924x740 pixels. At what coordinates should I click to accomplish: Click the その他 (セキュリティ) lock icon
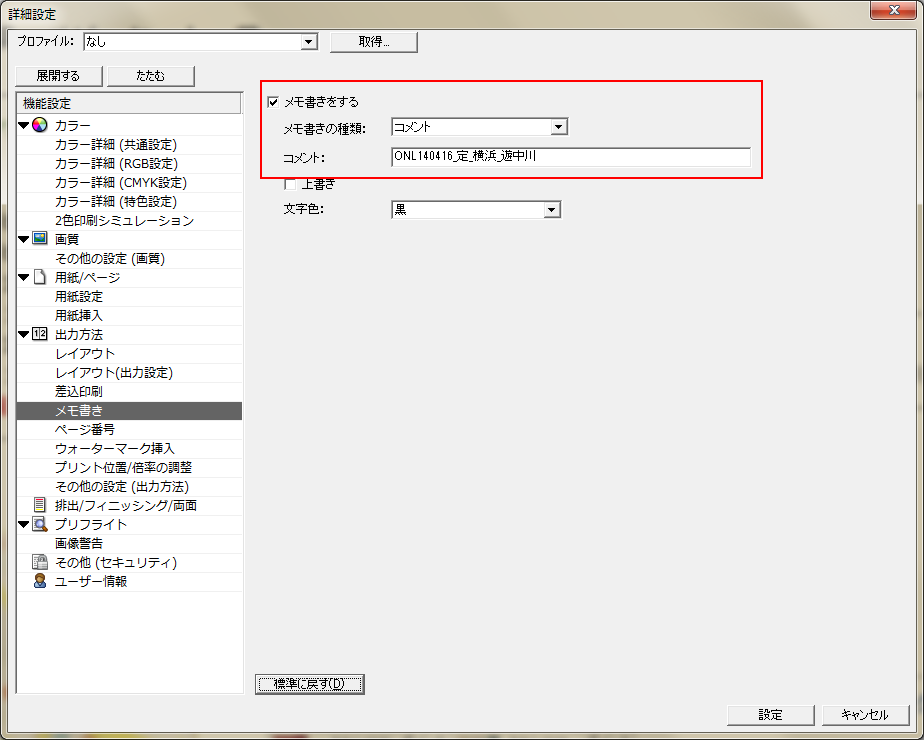coord(40,562)
